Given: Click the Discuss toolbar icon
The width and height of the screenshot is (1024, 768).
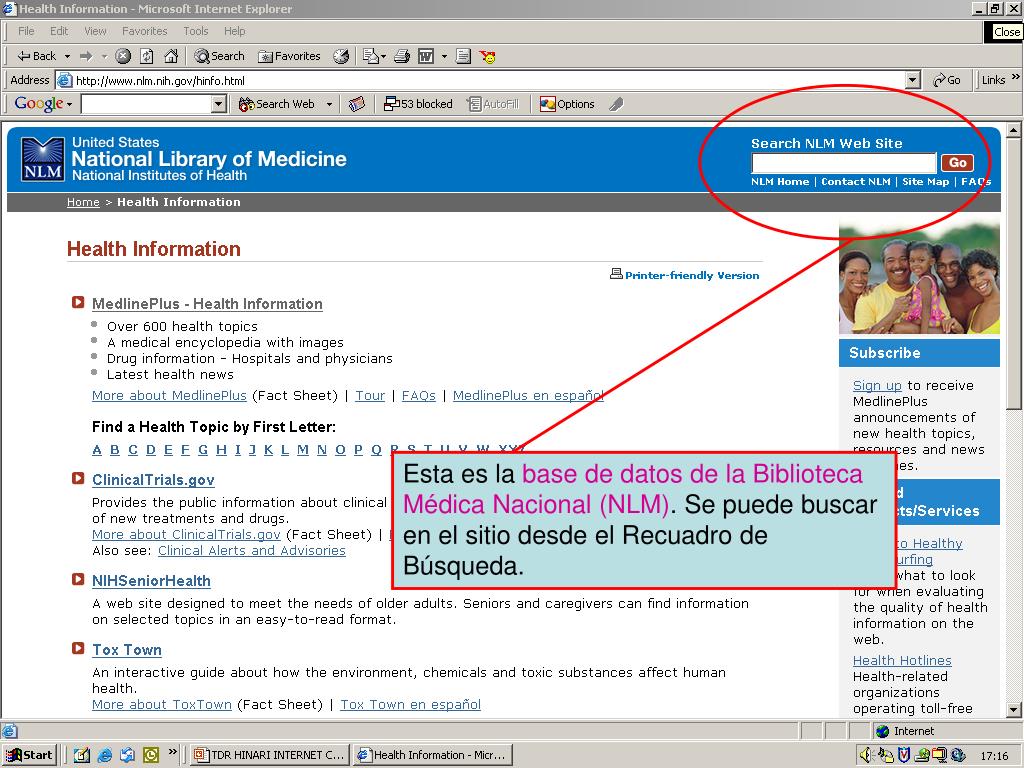Looking at the screenshot, I should coord(463,56).
